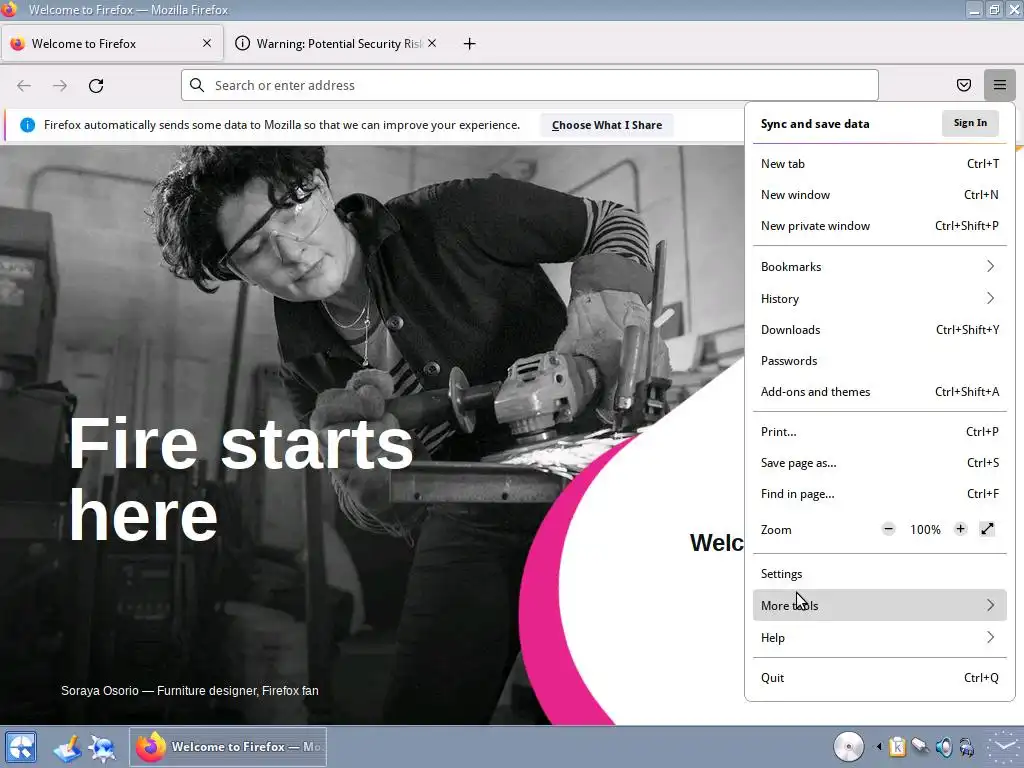Quit Firefox from the menu

[x=880, y=678]
